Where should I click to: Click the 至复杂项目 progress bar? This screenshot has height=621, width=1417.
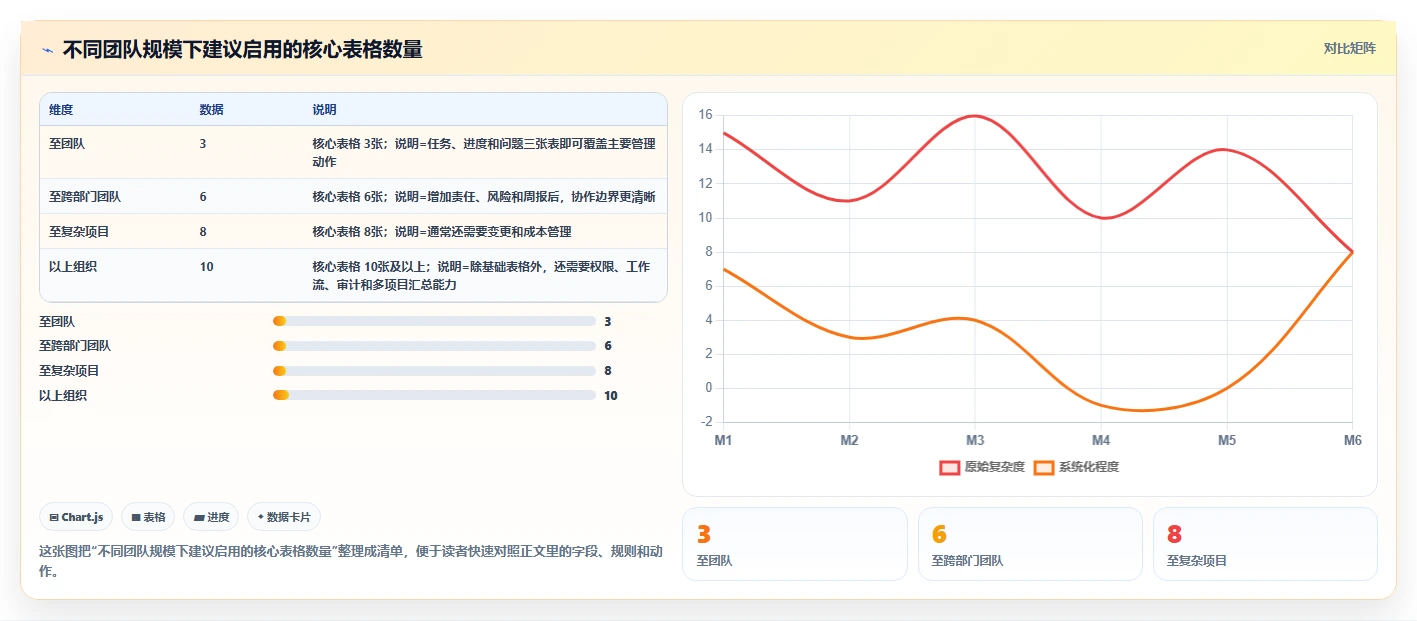(x=434, y=371)
